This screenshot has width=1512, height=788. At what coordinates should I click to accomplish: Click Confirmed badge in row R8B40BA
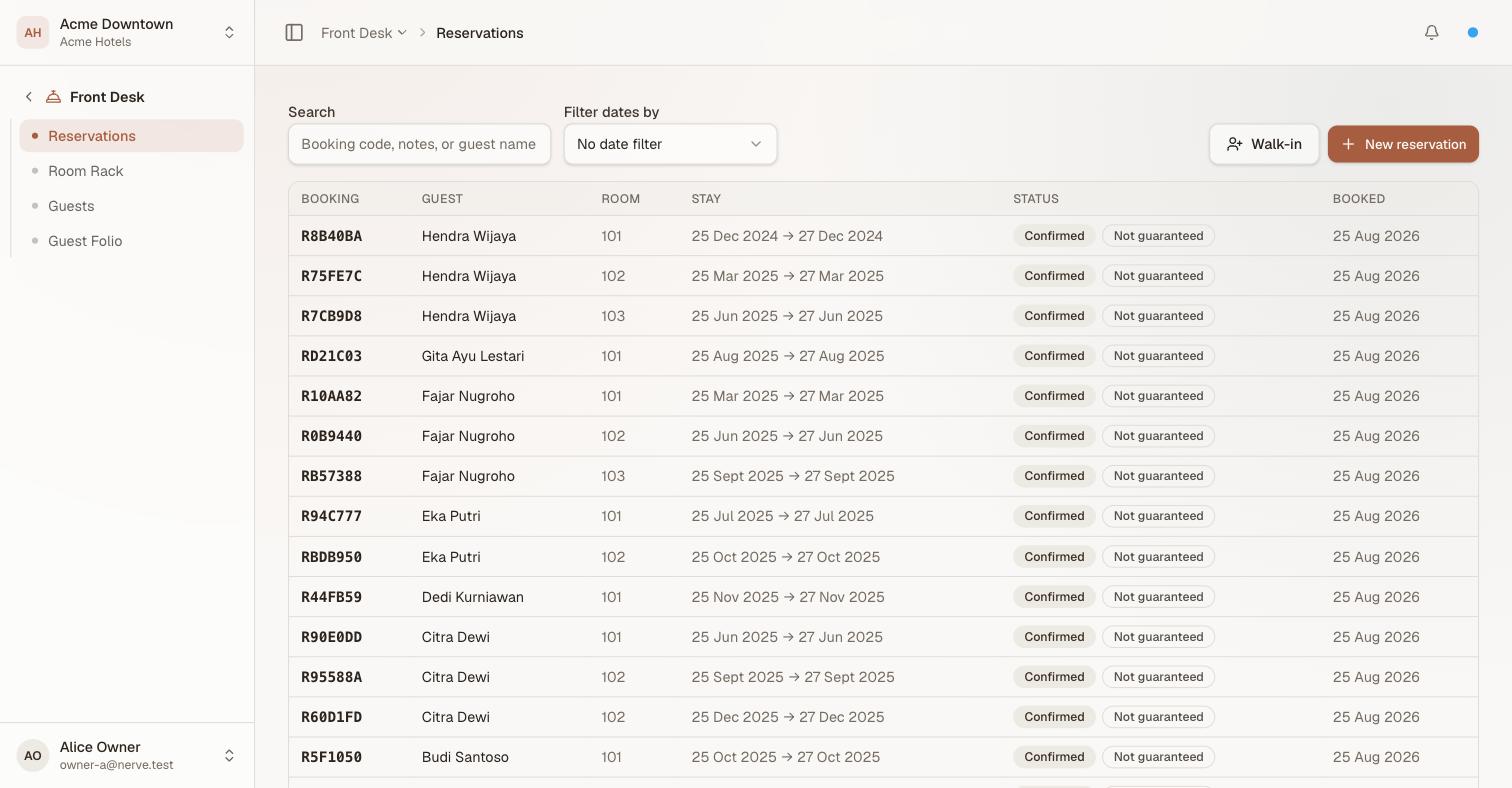tap(1054, 236)
